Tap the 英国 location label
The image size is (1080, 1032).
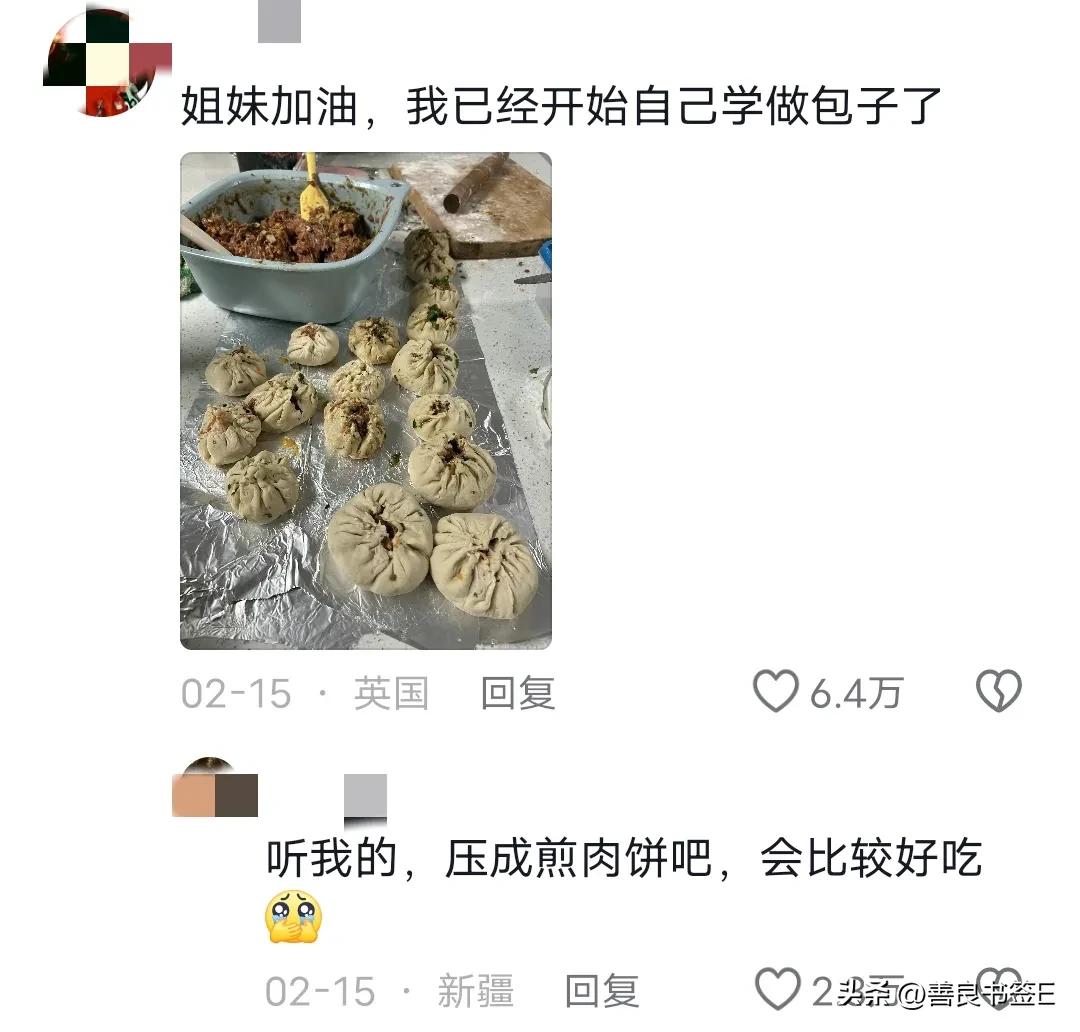click(x=391, y=693)
